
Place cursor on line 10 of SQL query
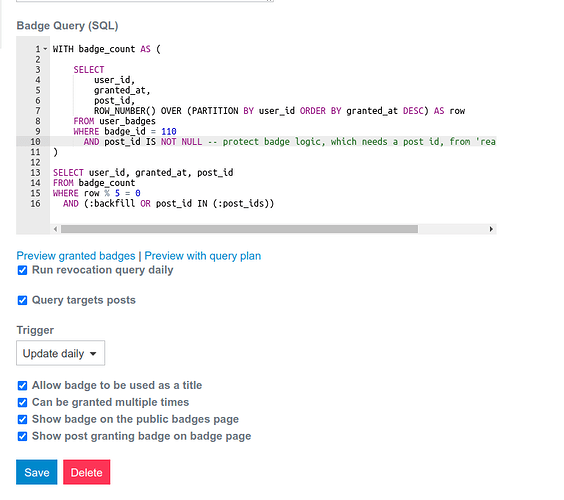[273, 142]
